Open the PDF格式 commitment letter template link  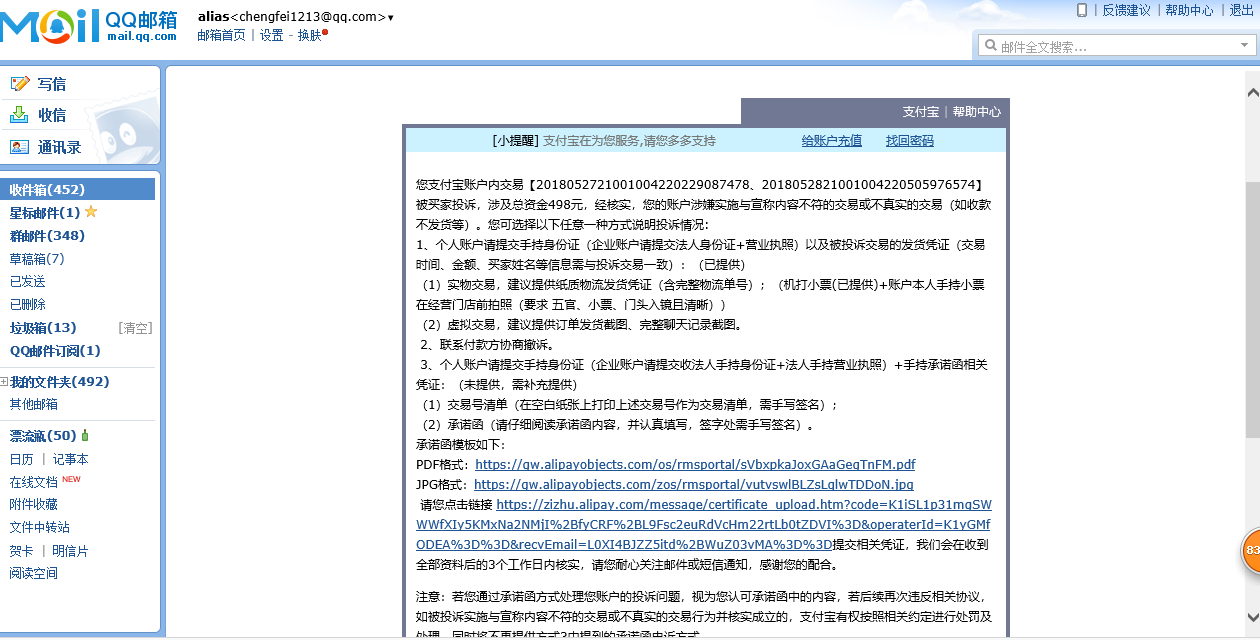(x=695, y=465)
